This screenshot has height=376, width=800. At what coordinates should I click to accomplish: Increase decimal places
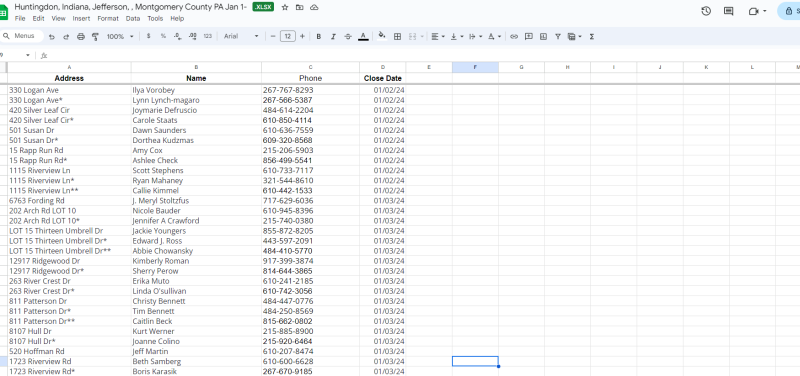click(x=192, y=36)
